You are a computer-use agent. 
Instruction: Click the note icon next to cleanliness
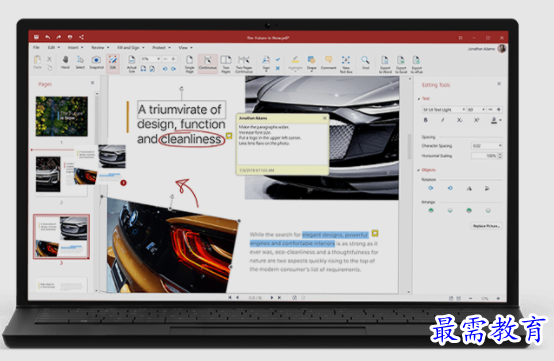click(229, 136)
